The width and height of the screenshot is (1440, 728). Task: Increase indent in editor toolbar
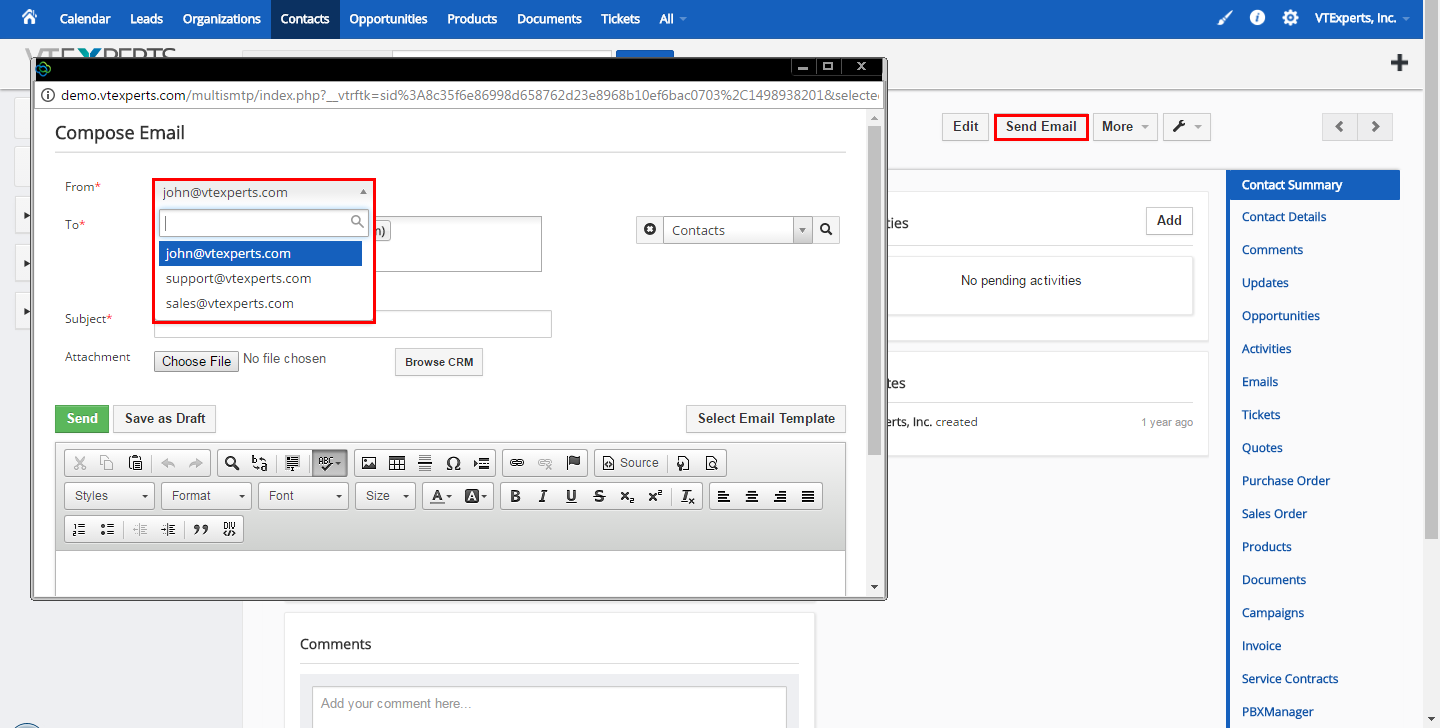click(x=168, y=529)
